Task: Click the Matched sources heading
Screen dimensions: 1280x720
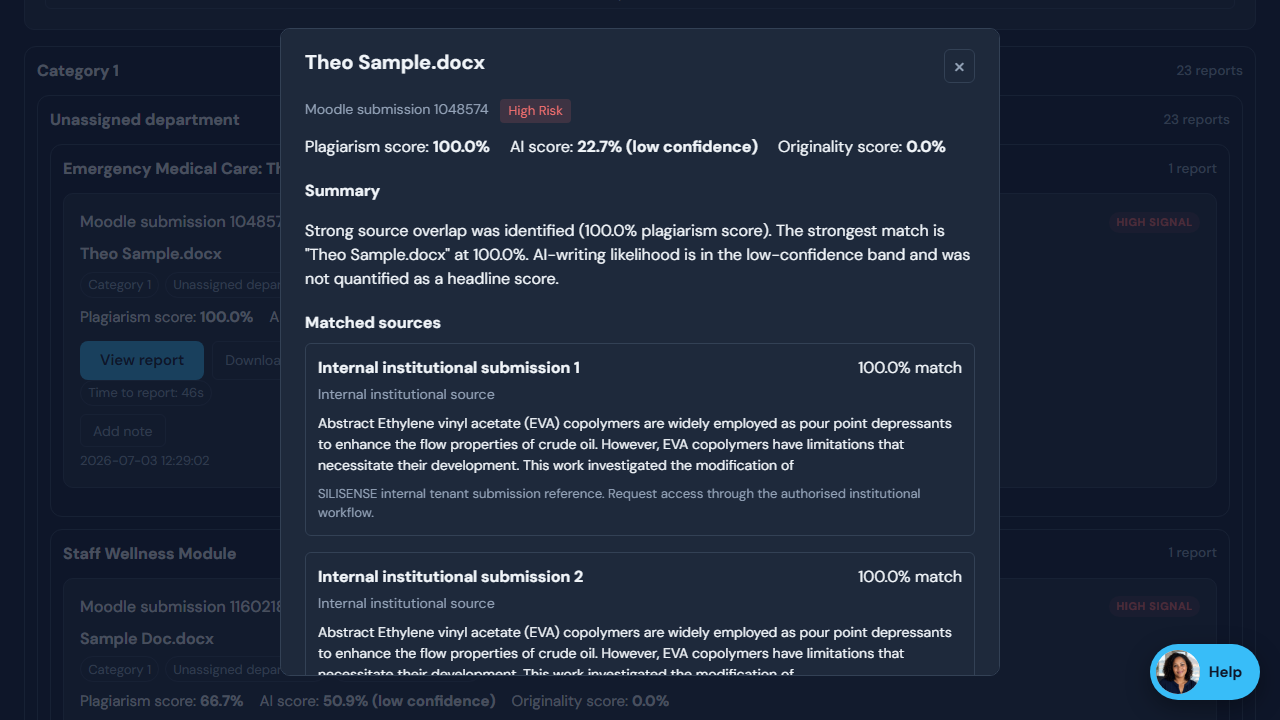Action: pyautogui.click(x=373, y=323)
